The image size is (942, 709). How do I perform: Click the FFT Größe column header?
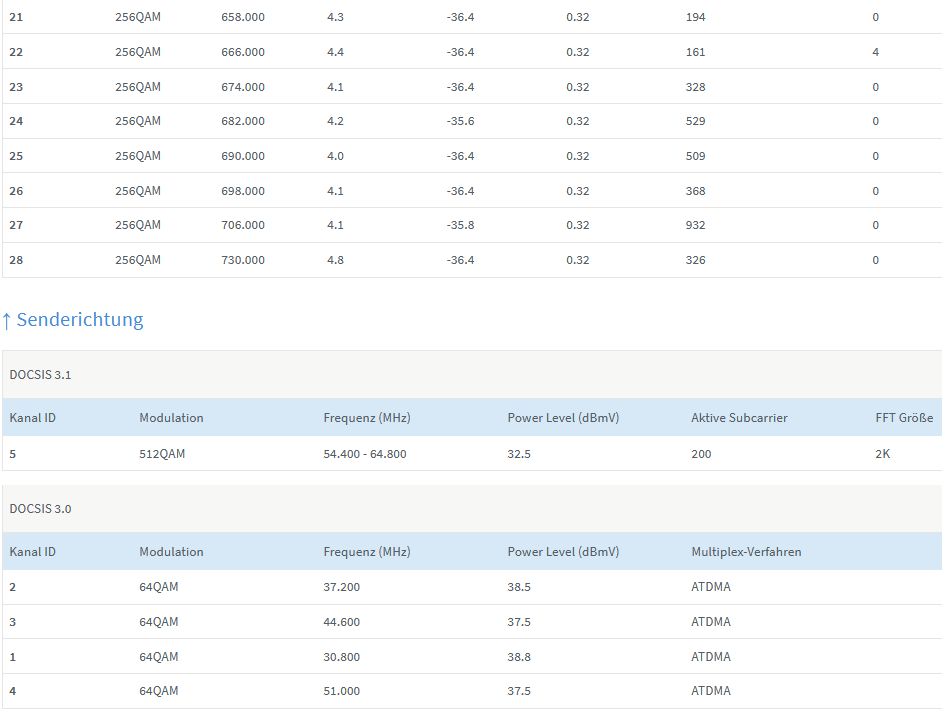pos(904,418)
